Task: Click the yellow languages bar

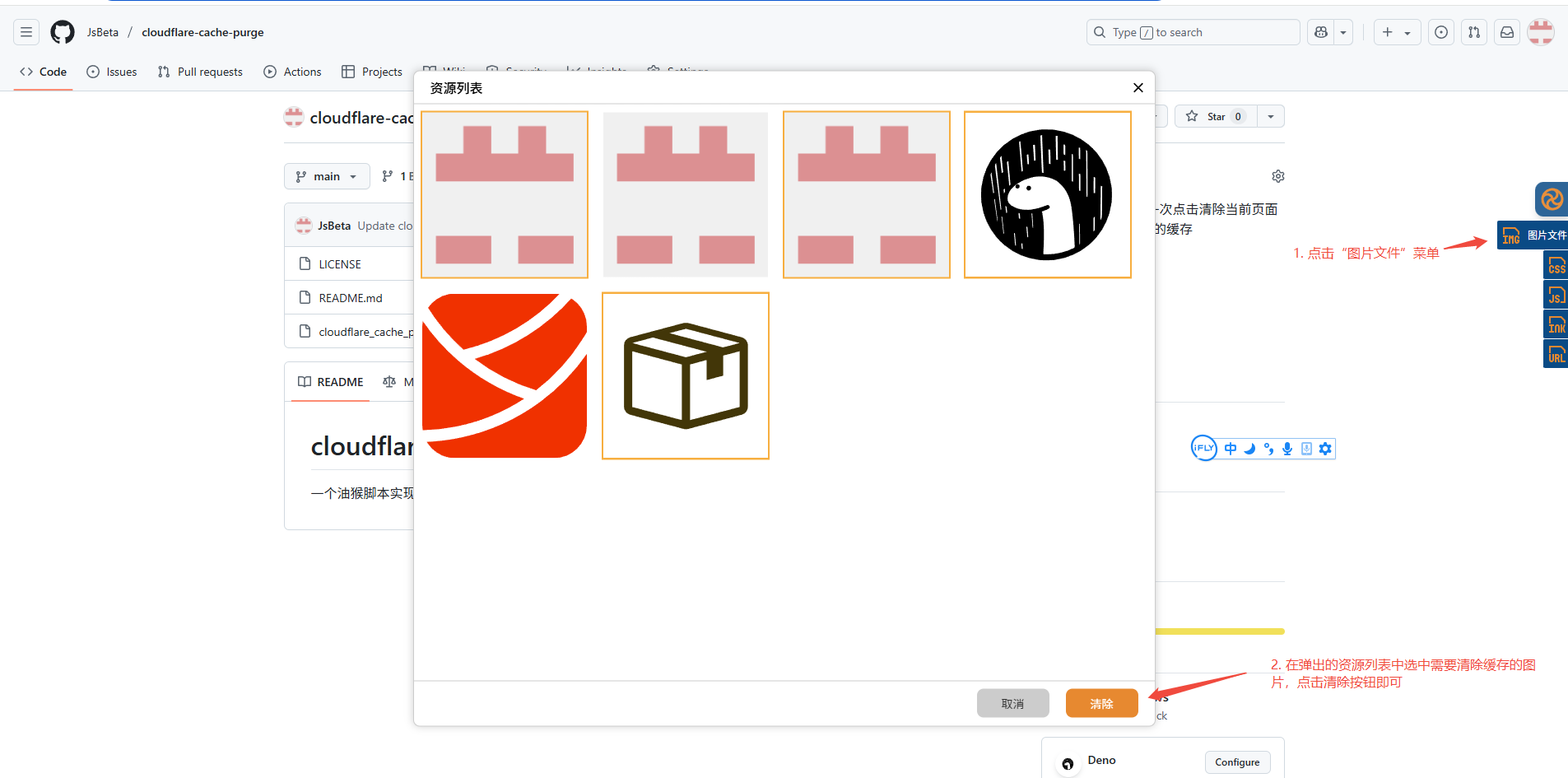Action: tap(1220, 631)
